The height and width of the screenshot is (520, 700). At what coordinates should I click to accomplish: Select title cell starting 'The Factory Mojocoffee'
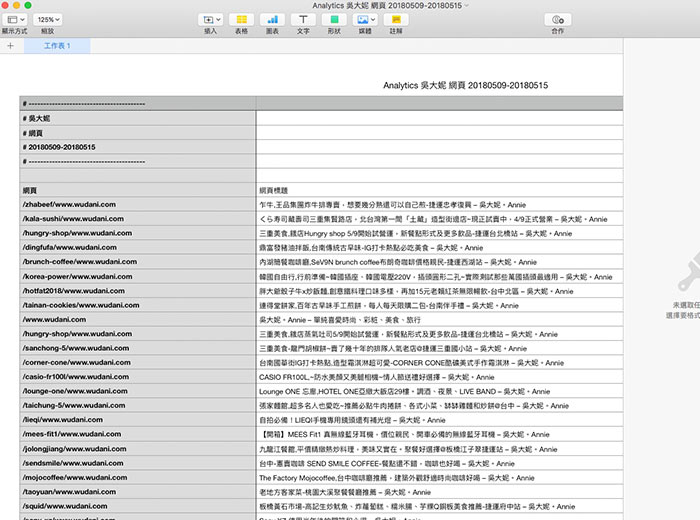coord(439,477)
